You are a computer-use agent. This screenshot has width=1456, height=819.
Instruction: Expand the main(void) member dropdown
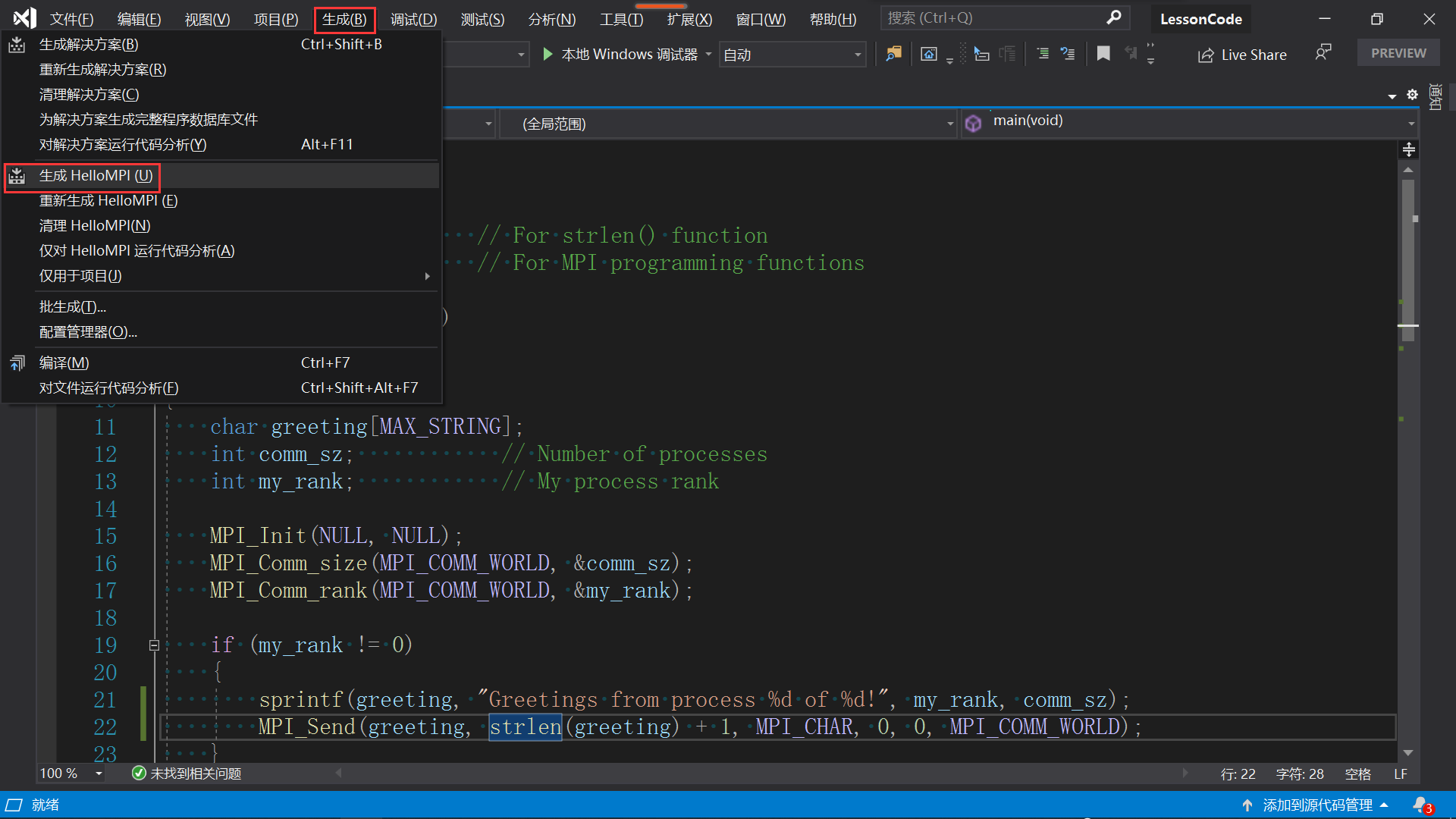(x=1410, y=124)
